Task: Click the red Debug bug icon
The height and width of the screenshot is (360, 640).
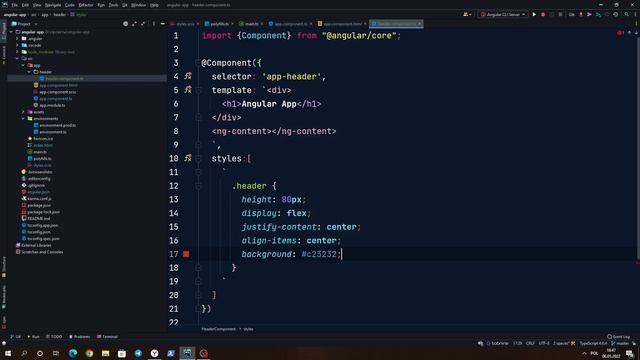Action: [x=543, y=14]
